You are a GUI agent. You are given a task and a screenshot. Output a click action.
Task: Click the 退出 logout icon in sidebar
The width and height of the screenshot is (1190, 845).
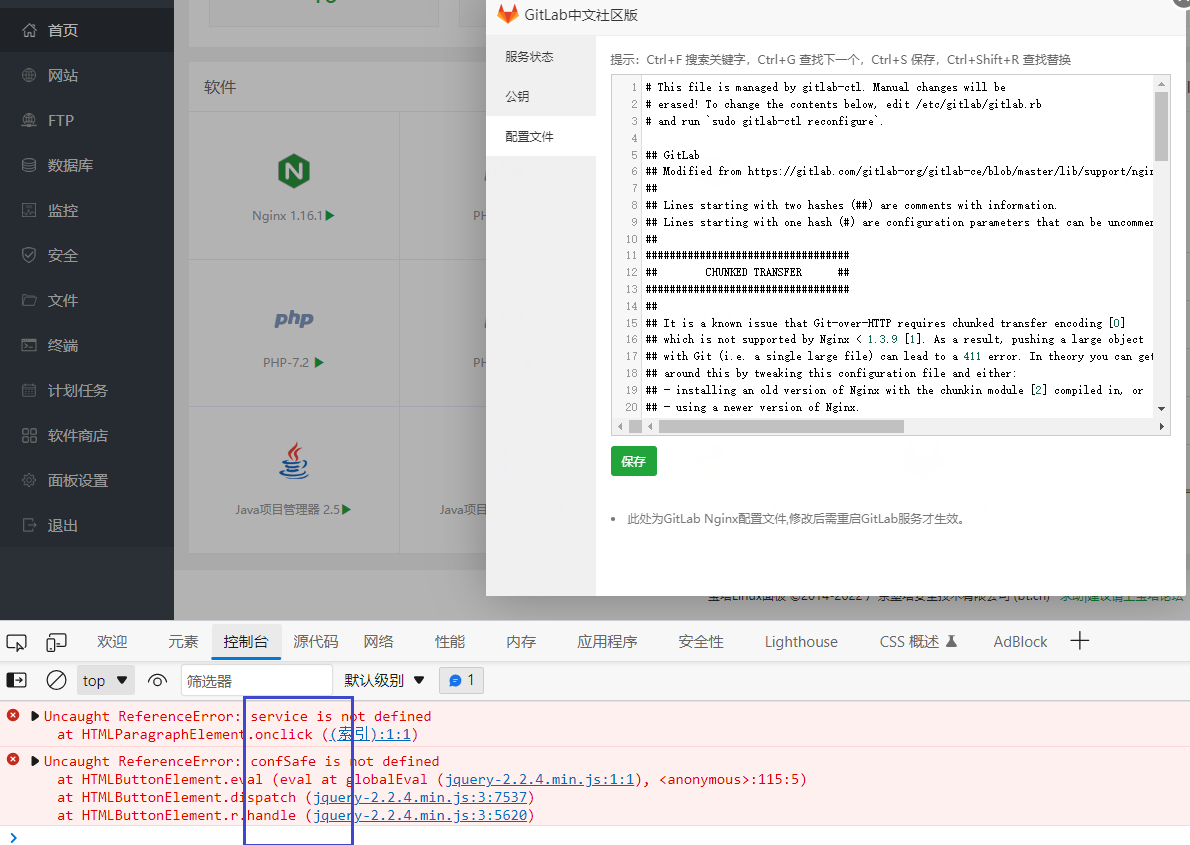click(29, 525)
